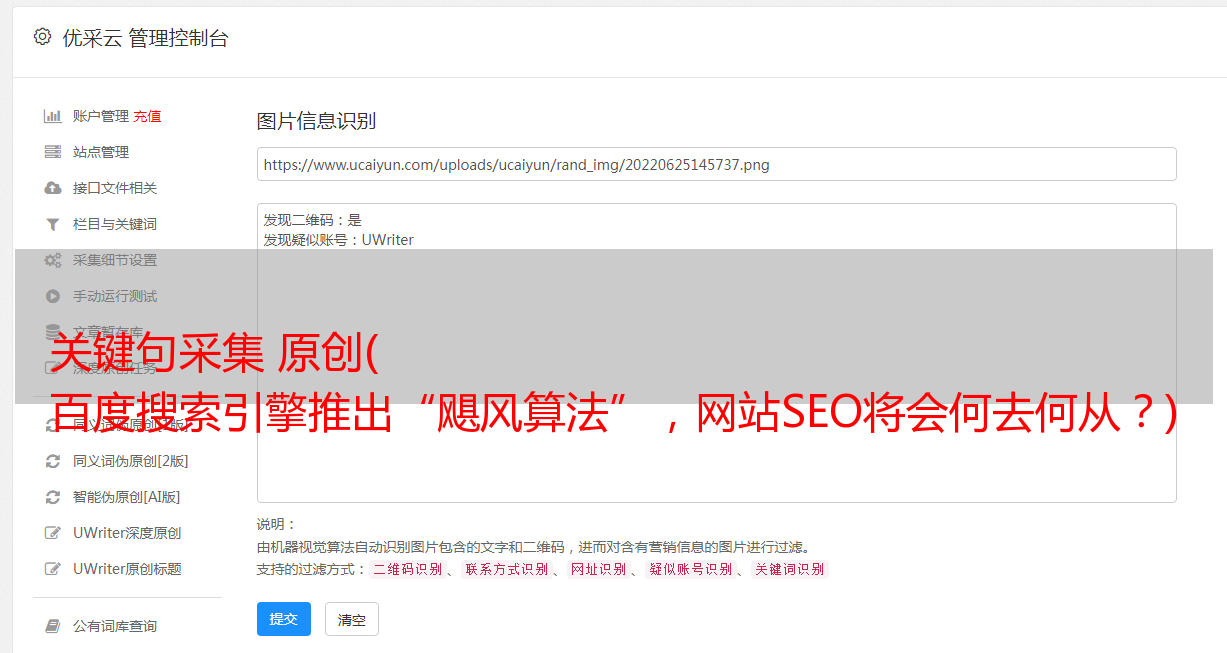
Task: Click the edit icon beside UWriter深度原创
Action: [x=53, y=533]
